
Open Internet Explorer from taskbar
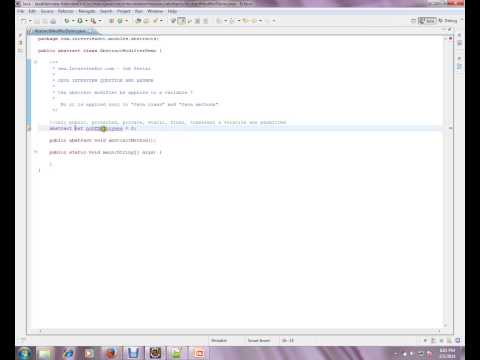point(68,353)
